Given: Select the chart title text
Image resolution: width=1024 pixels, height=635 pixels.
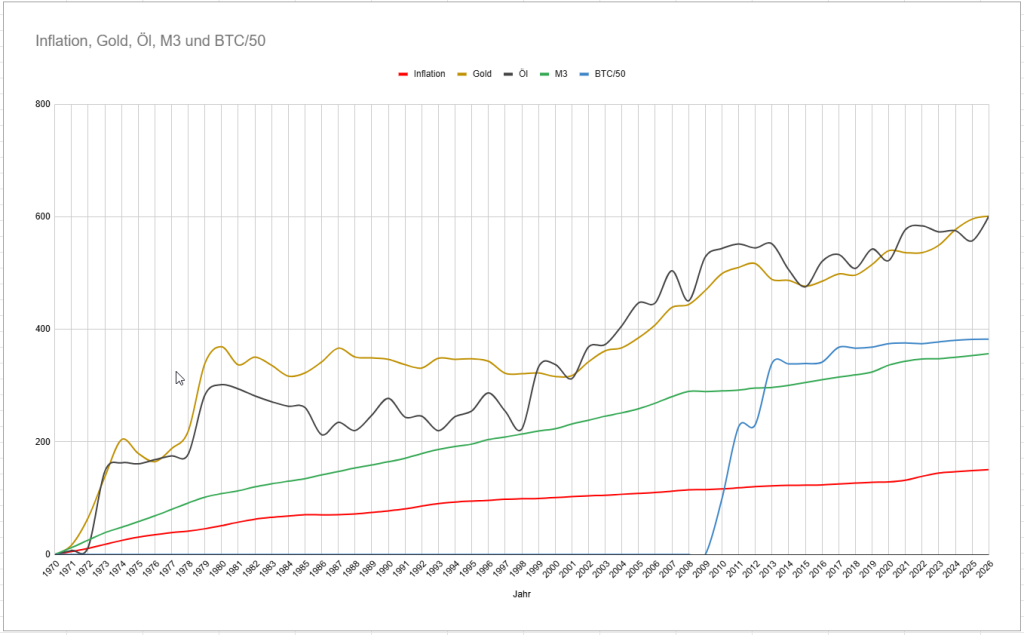Looking at the screenshot, I should (x=150, y=41).
